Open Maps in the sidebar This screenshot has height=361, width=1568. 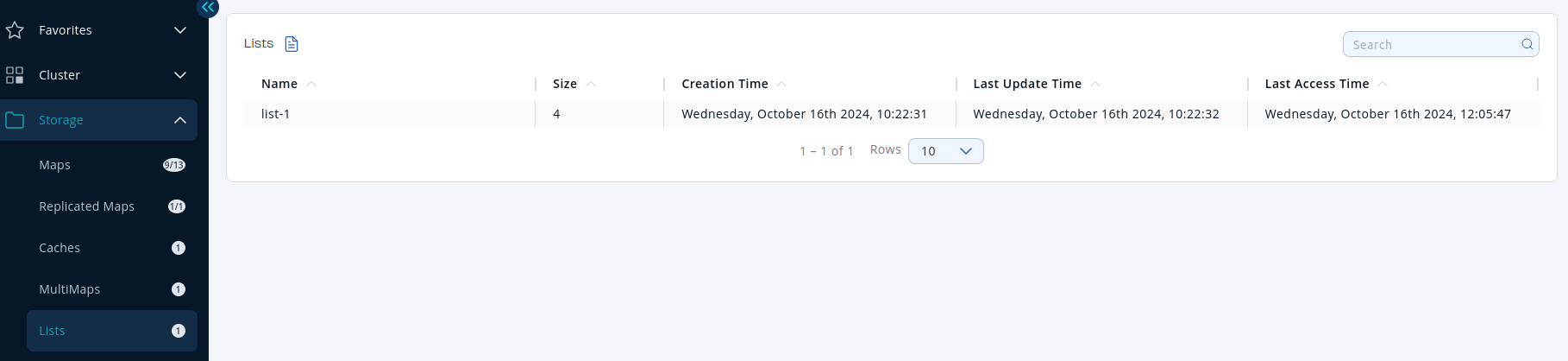[55, 165]
